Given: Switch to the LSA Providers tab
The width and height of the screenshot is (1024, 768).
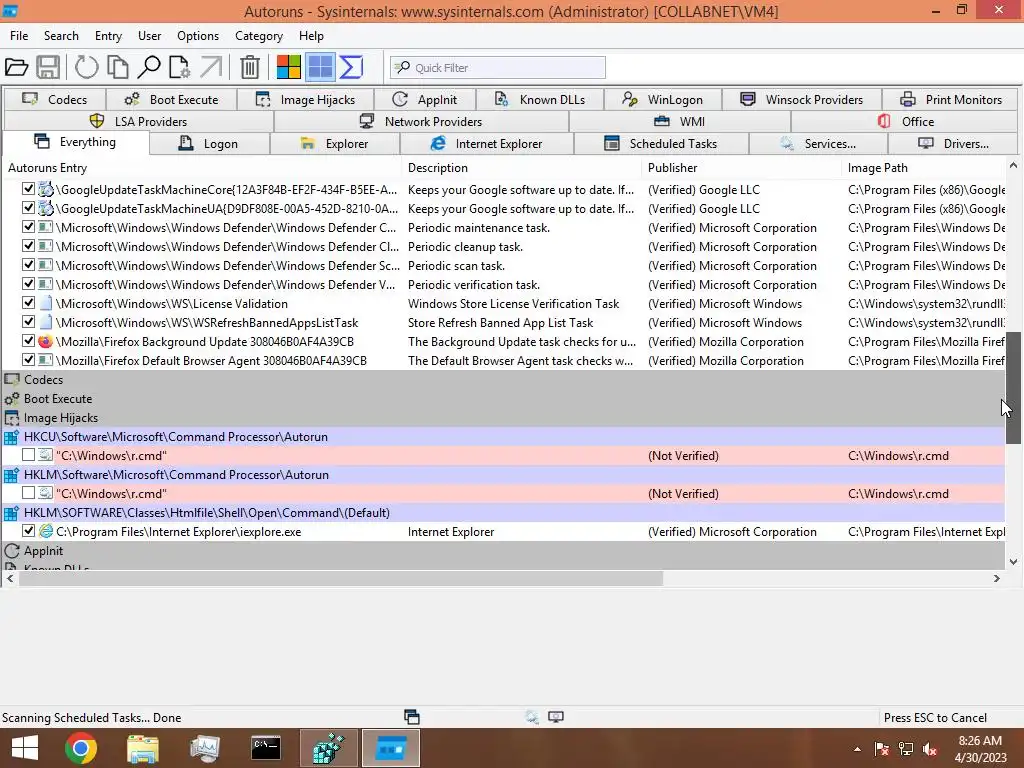Looking at the screenshot, I should tap(138, 121).
